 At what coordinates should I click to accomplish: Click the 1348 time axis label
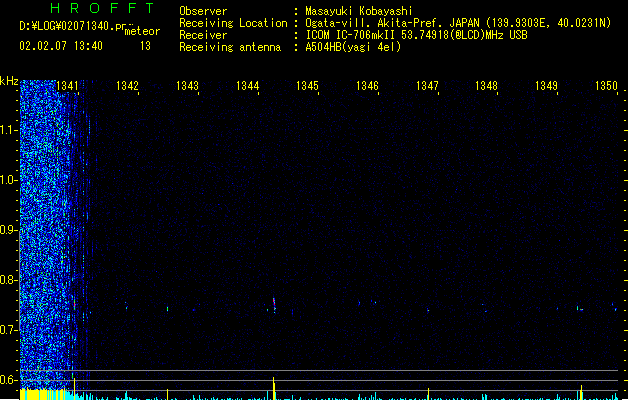tap(486, 86)
